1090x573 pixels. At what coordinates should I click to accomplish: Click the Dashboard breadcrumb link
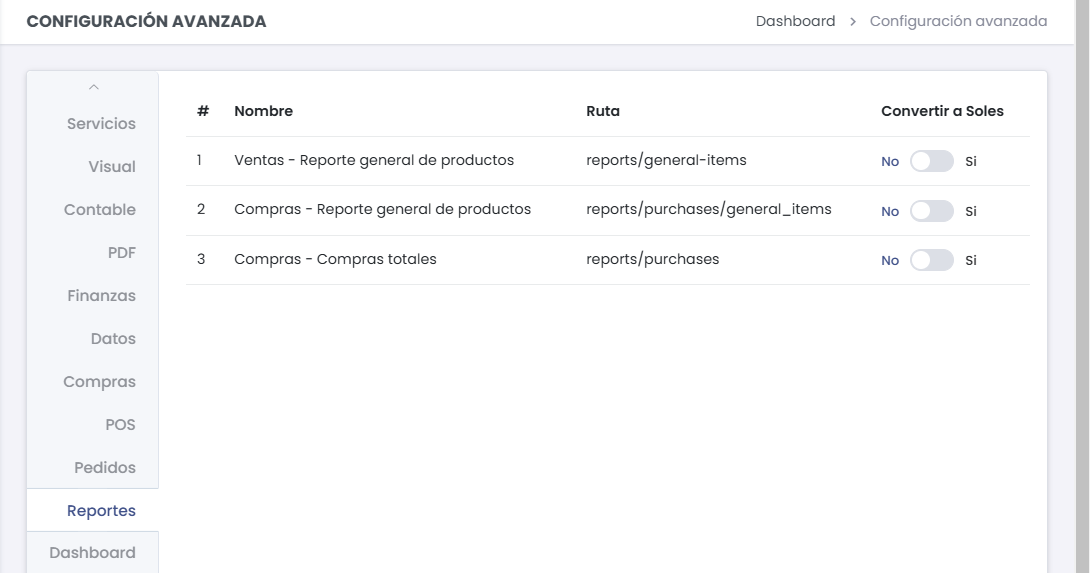pyautogui.click(x=795, y=21)
